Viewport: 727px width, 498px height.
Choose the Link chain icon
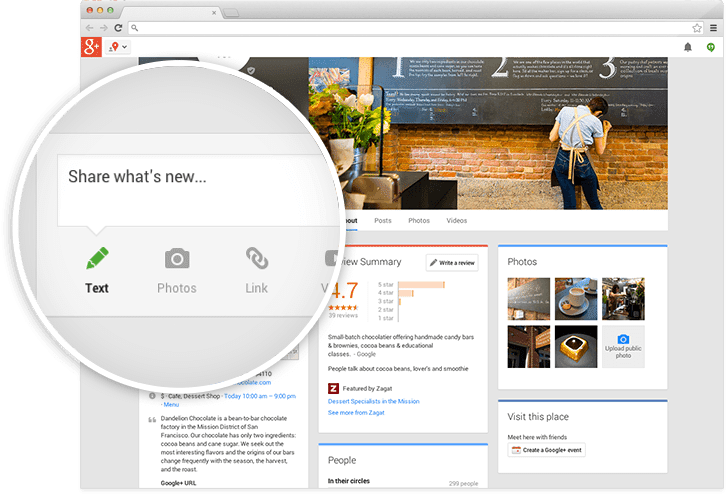(x=257, y=258)
